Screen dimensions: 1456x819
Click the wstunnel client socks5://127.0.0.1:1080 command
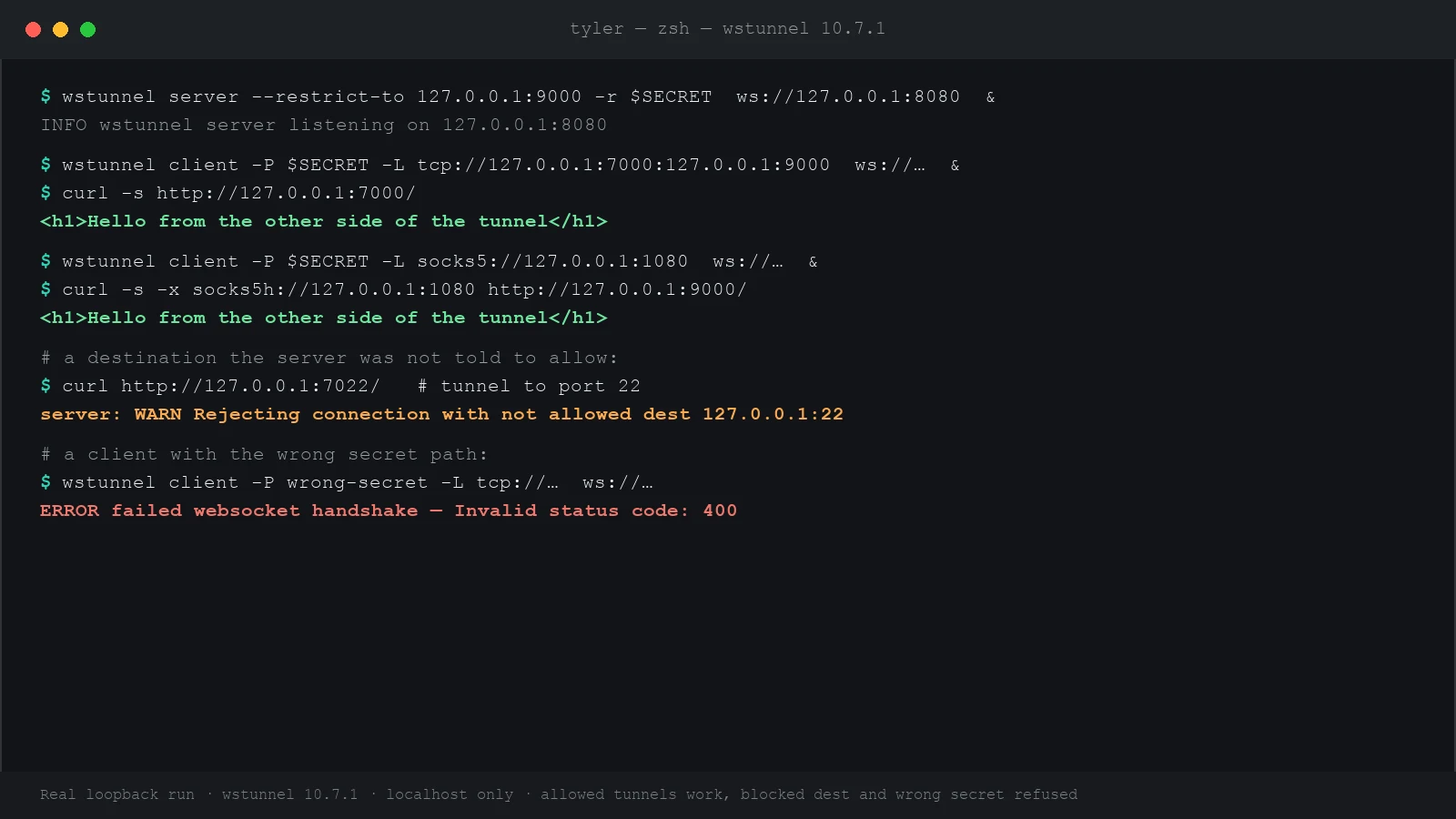(429, 261)
